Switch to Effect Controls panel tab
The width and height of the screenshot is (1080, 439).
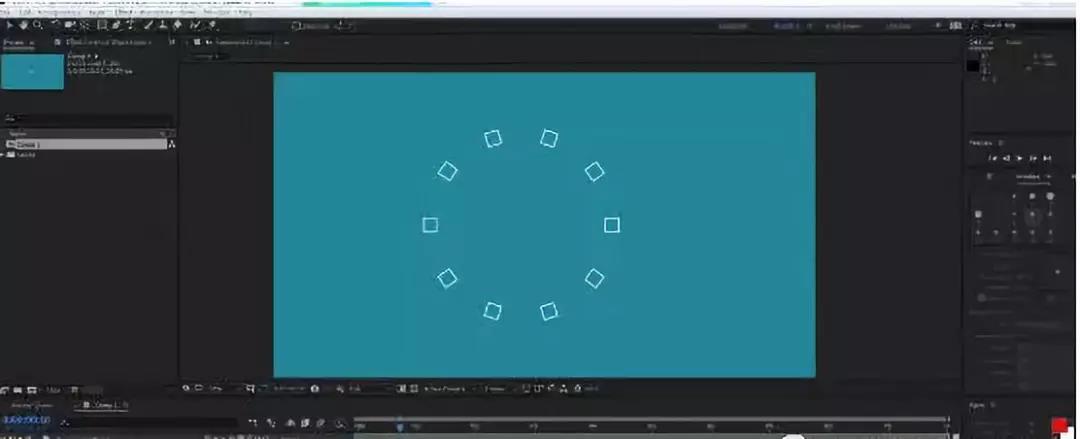(x=108, y=42)
